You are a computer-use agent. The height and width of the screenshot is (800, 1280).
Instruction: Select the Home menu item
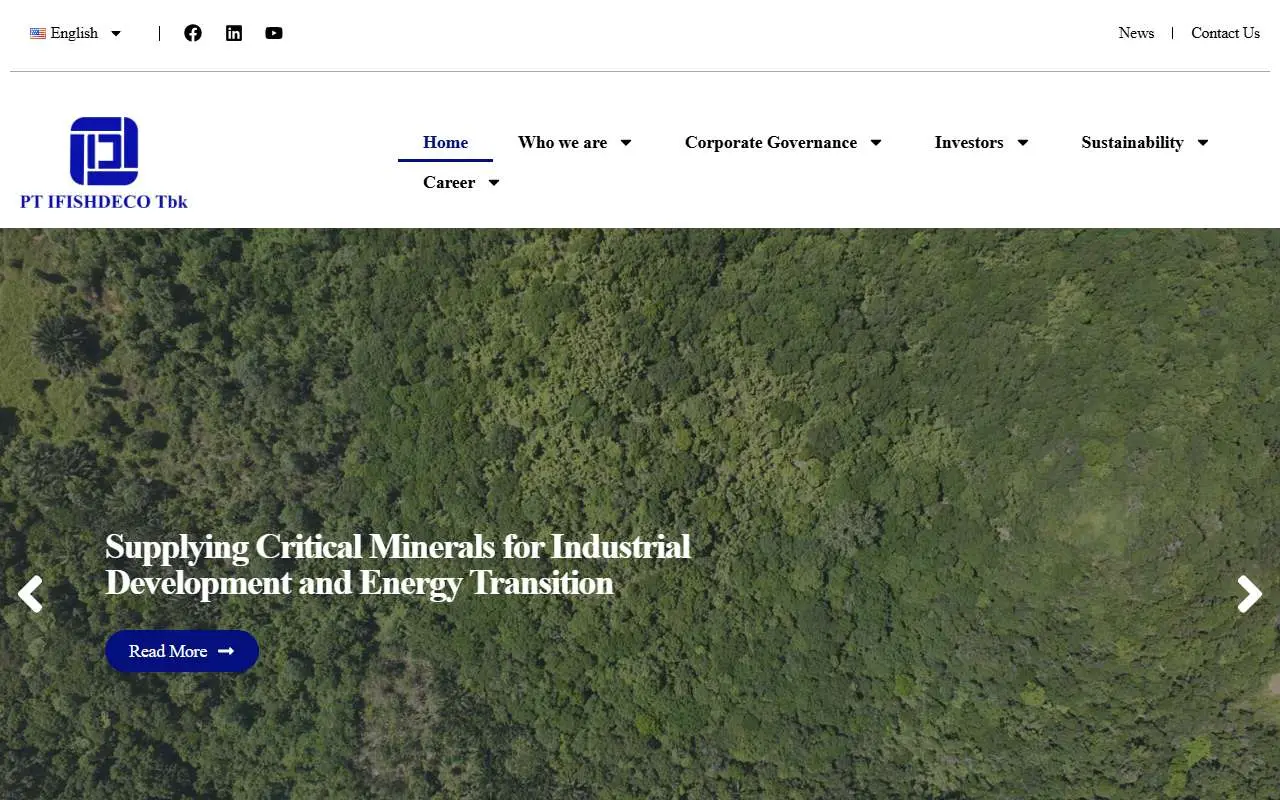(445, 142)
